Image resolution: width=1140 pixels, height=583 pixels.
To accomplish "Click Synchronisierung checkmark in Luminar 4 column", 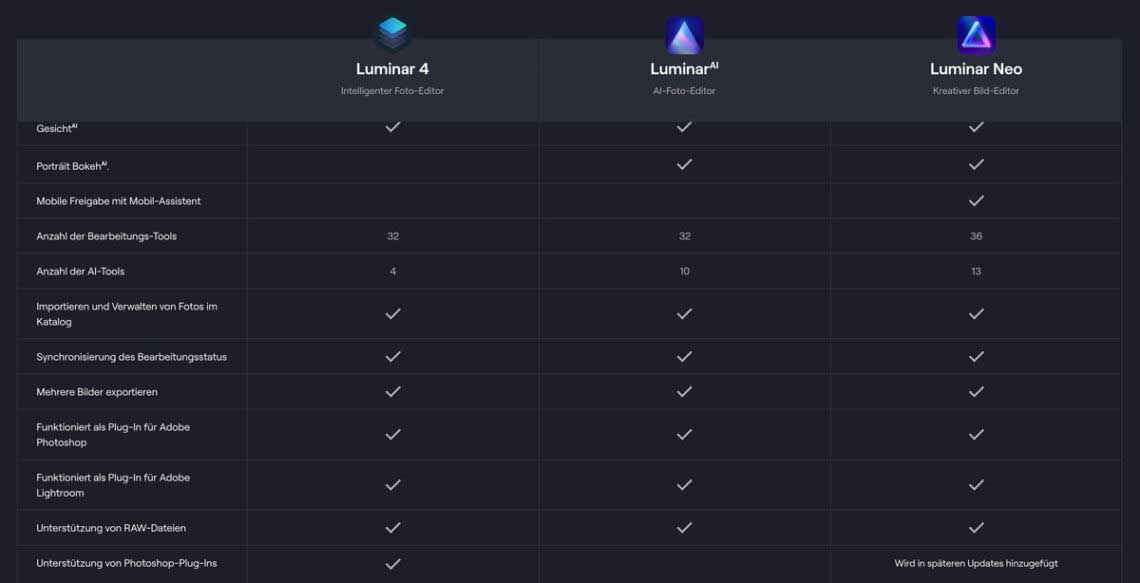I will [x=393, y=356].
